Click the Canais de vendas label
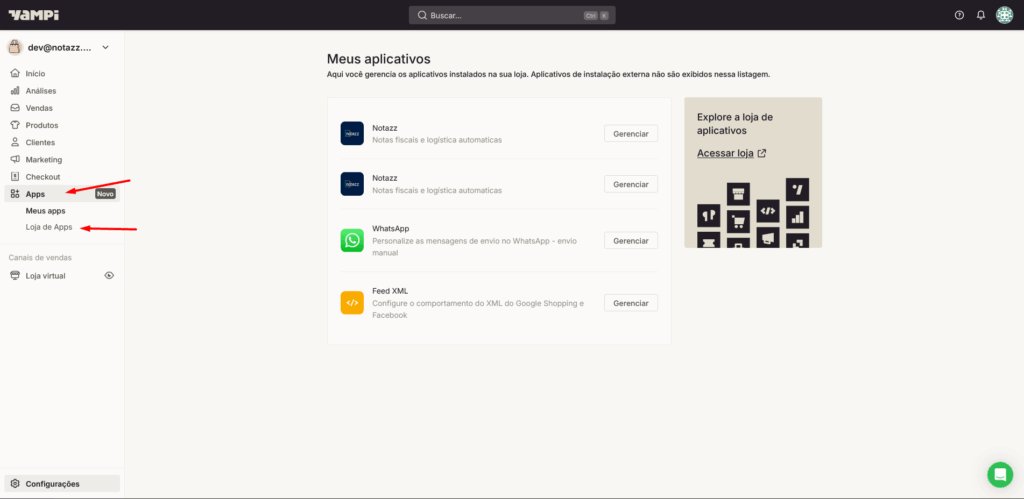This screenshot has height=499, width=1024. [40, 257]
